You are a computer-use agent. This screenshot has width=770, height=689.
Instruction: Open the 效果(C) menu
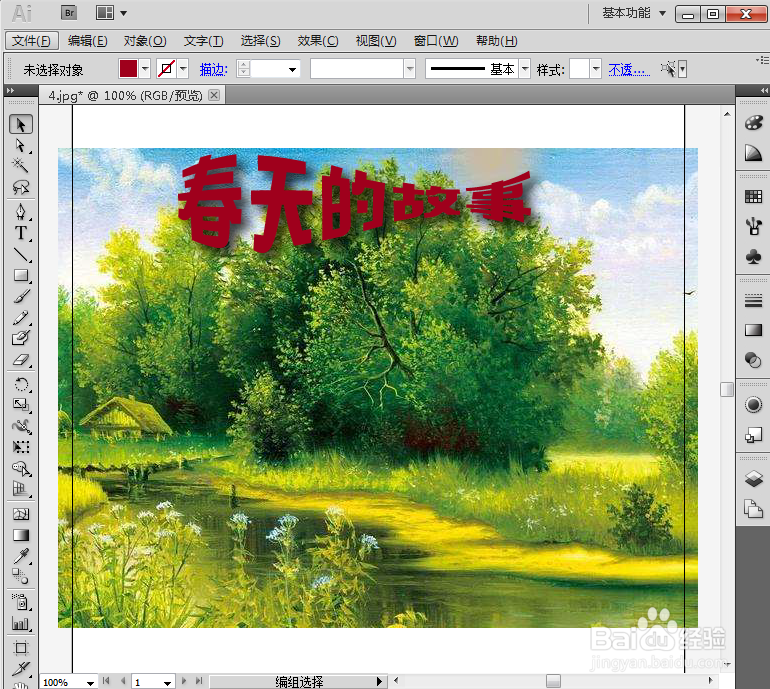pyautogui.click(x=318, y=41)
